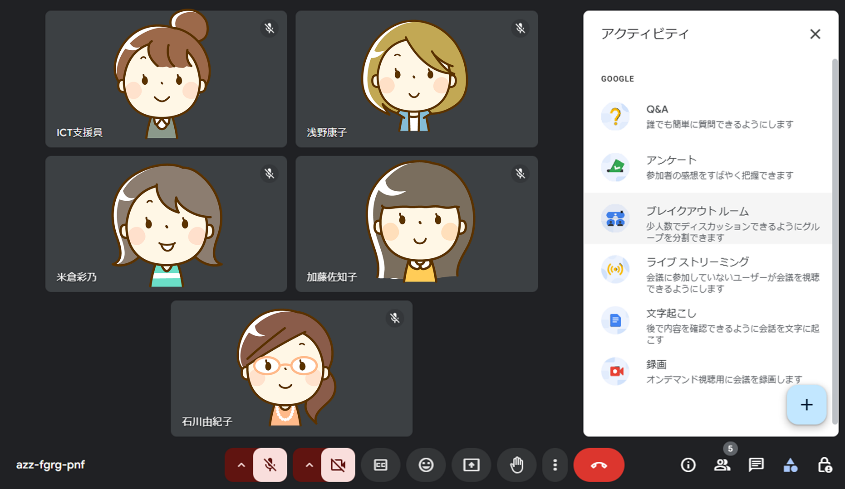845x489 pixels.
Task: Open host controls lock icon
Action: (825, 465)
